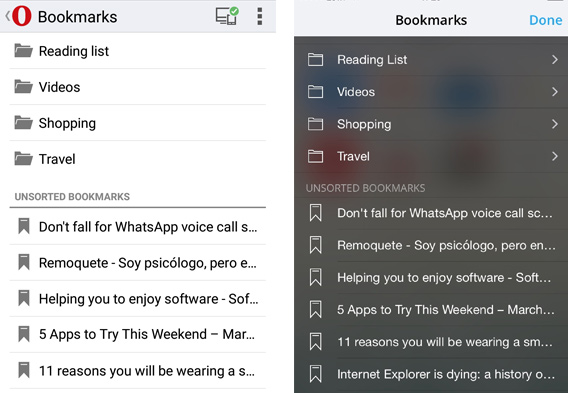Tap bookmark outline icon beside Helping you, right panel
The width and height of the screenshot is (568, 393).
pyautogui.click(x=316, y=277)
